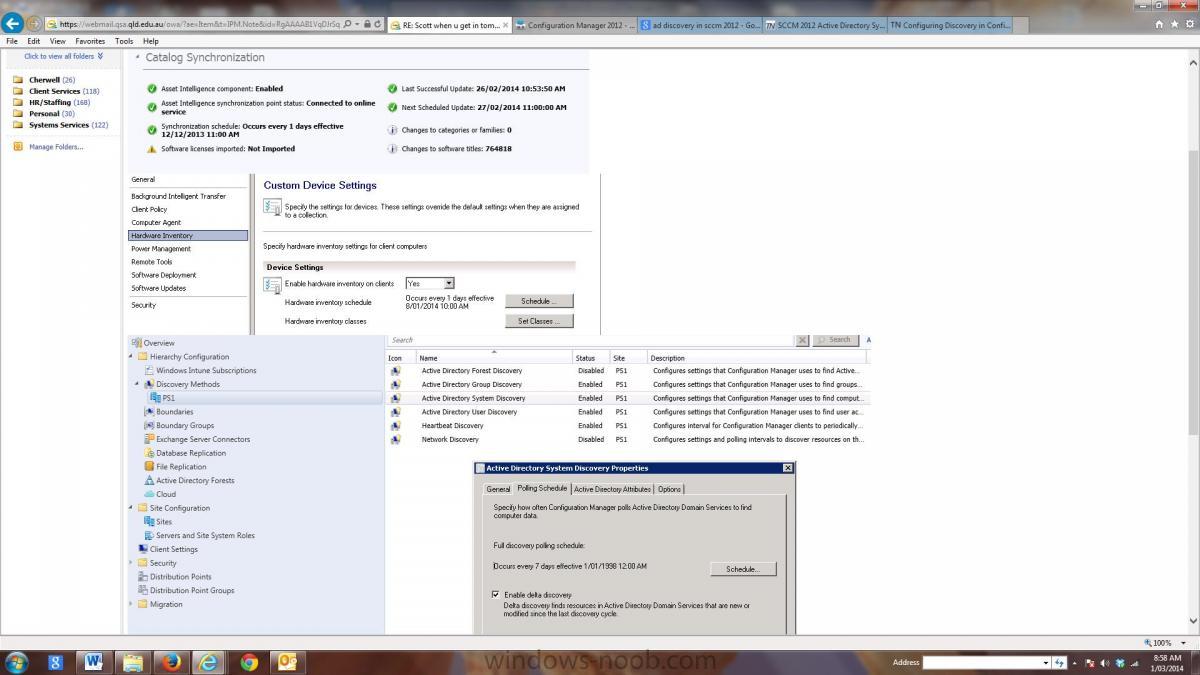Click the Active Directory Forest Discovery row icon
This screenshot has height=675, width=1200.
click(396, 371)
